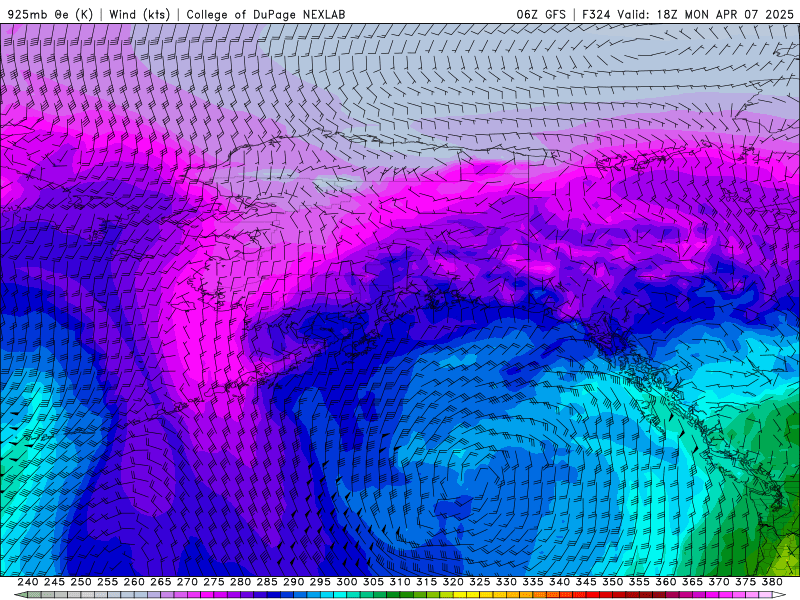Click the 340 value on the color scale
The image size is (800, 600).
[560, 582]
